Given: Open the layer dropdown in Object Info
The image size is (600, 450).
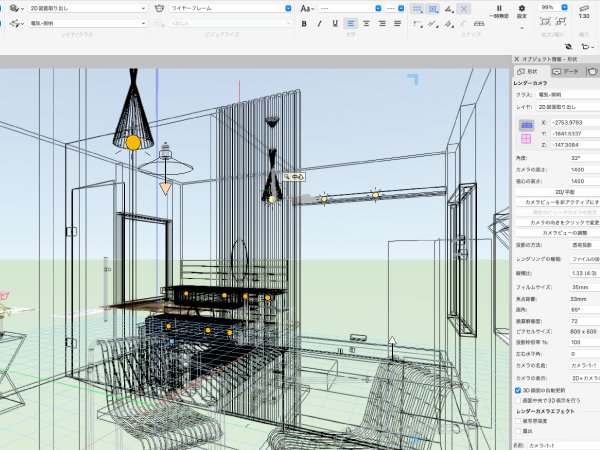Looking at the screenshot, I should [568, 107].
